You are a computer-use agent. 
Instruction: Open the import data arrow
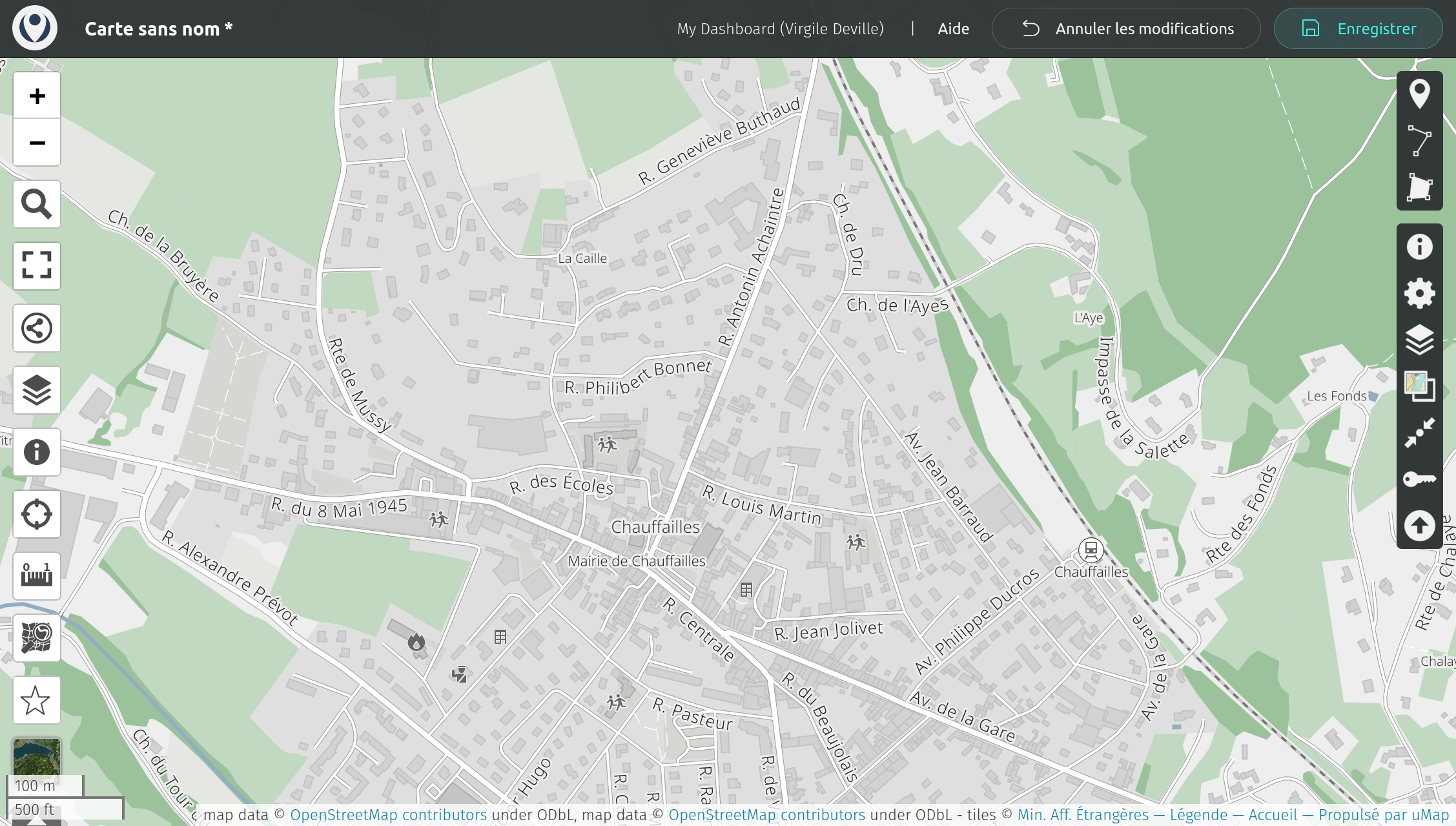pyautogui.click(x=1419, y=526)
